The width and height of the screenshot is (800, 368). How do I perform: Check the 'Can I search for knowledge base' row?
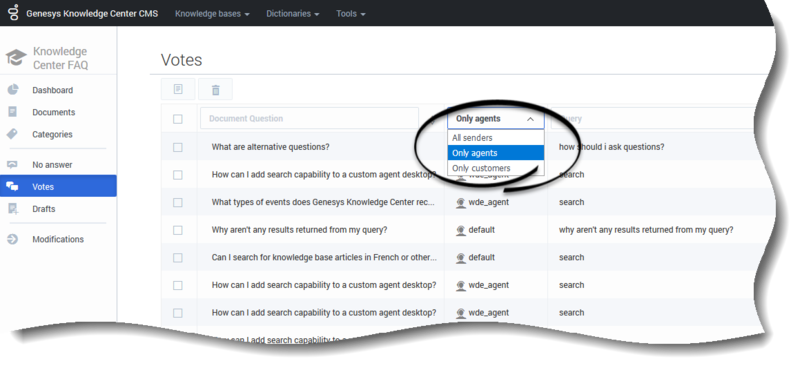(178, 258)
